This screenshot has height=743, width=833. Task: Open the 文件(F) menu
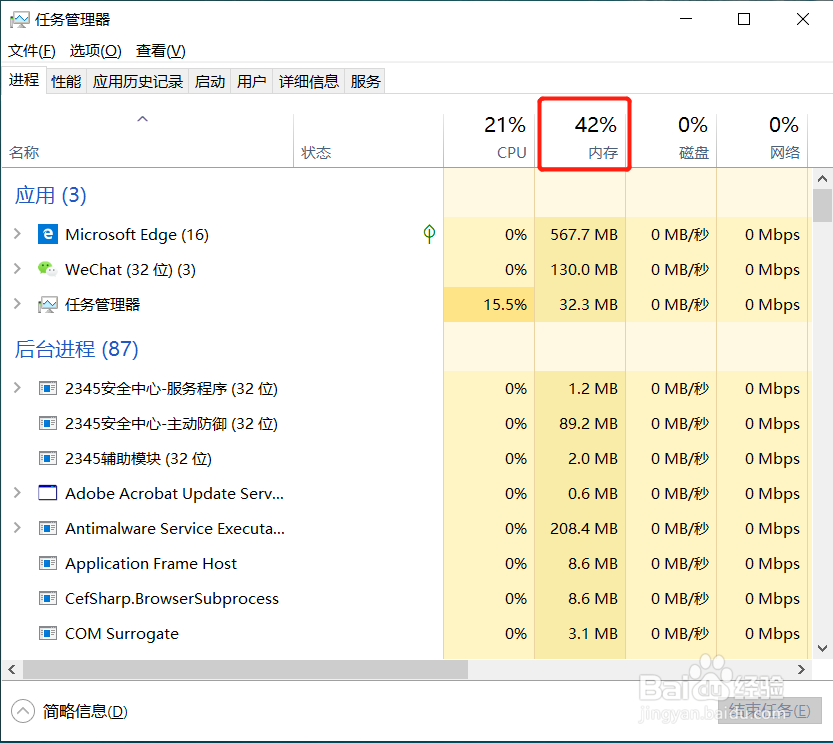click(x=32, y=51)
